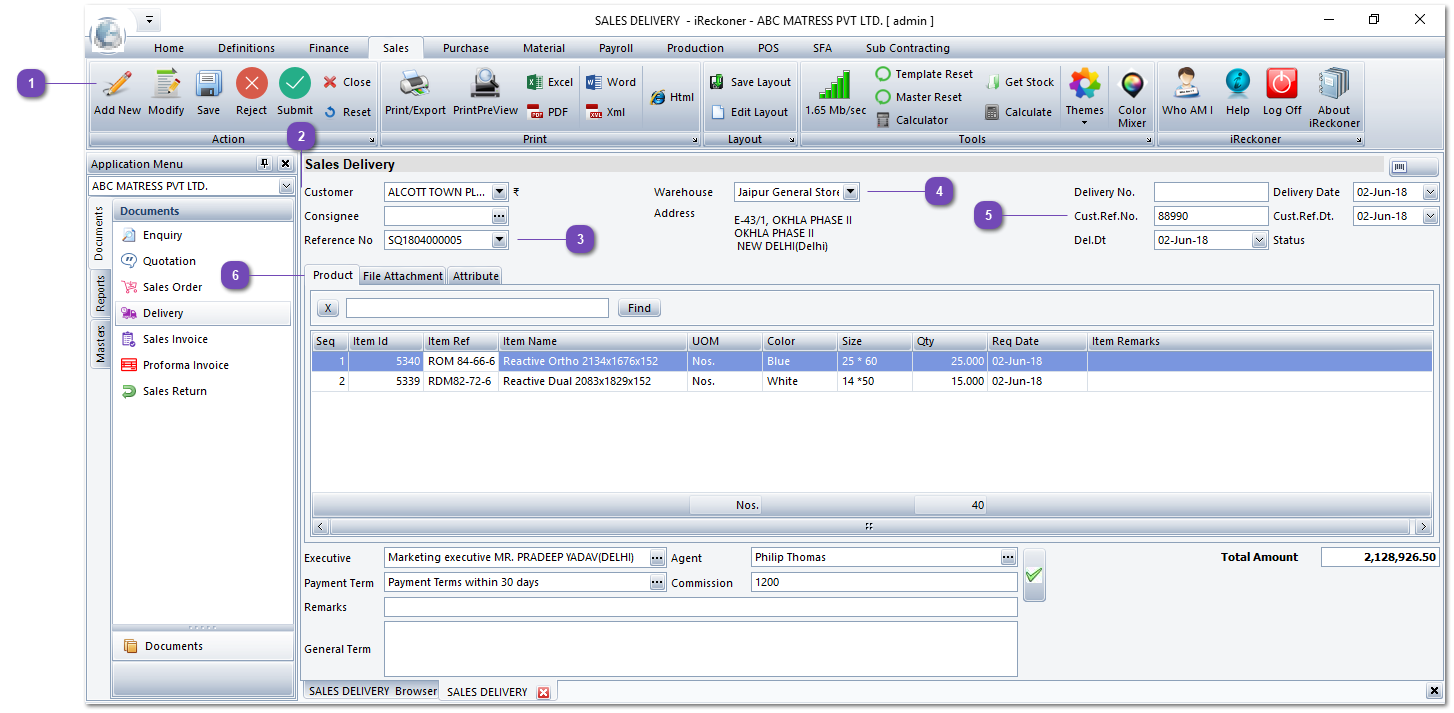This screenshot has width=1454, height=713.
Task: Open Sales Invoice in Documents list
Action: point(175,339)
